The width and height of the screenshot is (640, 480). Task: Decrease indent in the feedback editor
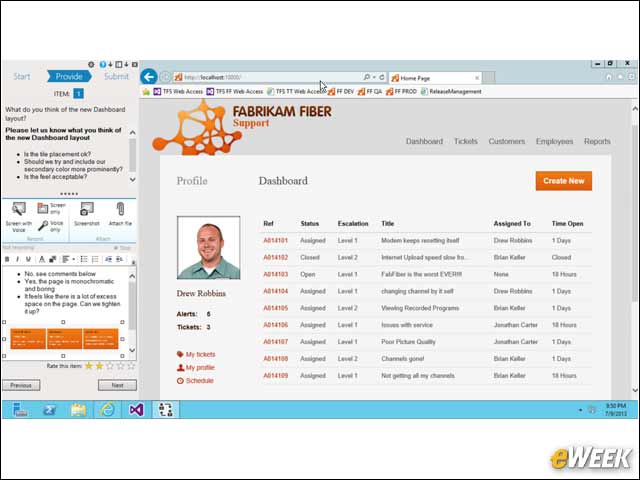click(x=109, y=259)
